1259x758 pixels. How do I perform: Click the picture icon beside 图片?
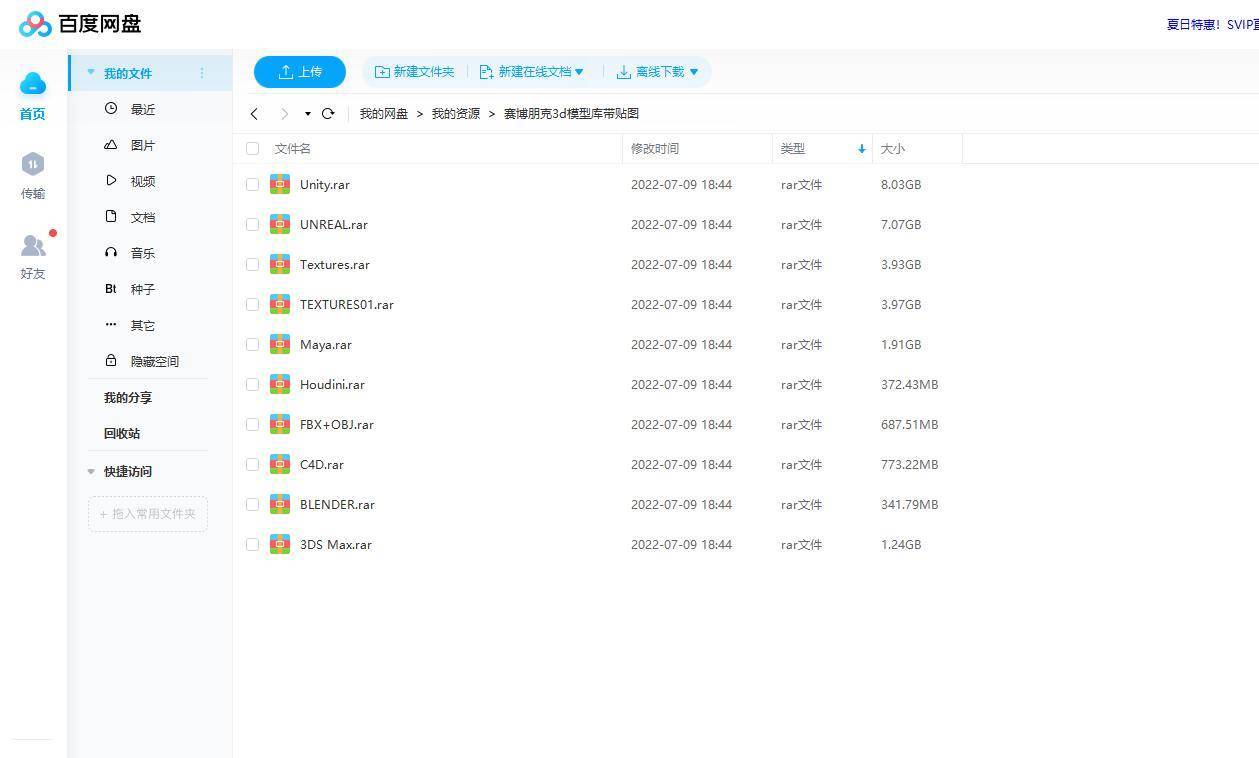click(111, 145)
